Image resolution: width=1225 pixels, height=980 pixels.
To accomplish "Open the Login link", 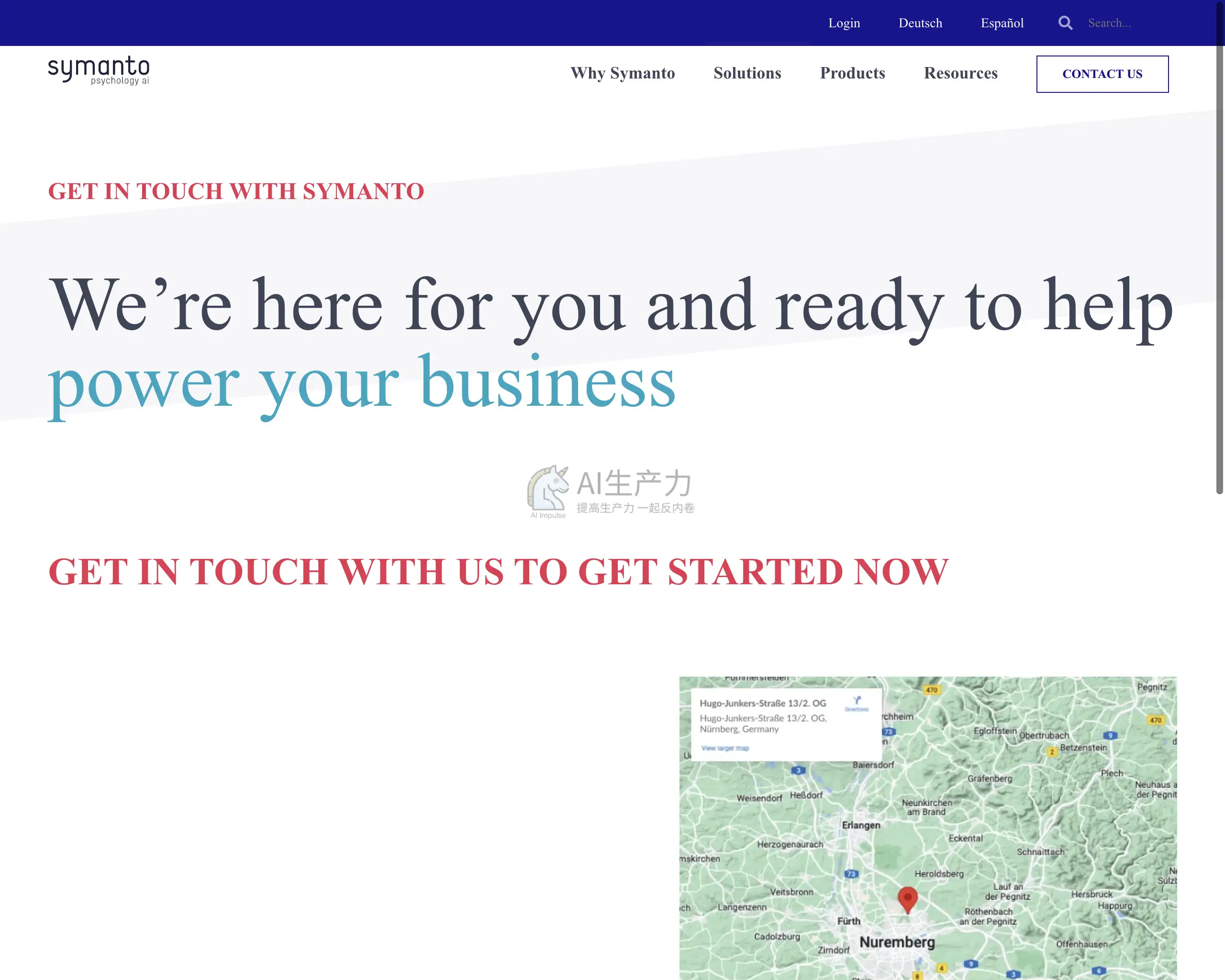I will 844,23.
